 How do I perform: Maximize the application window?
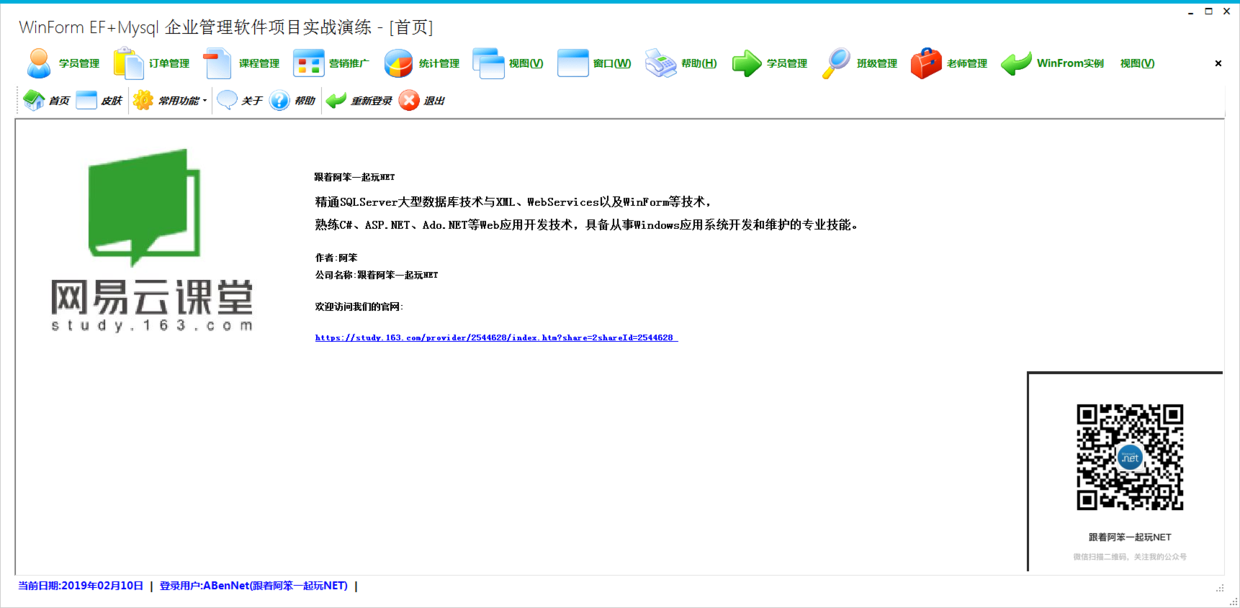[1210, 12]
